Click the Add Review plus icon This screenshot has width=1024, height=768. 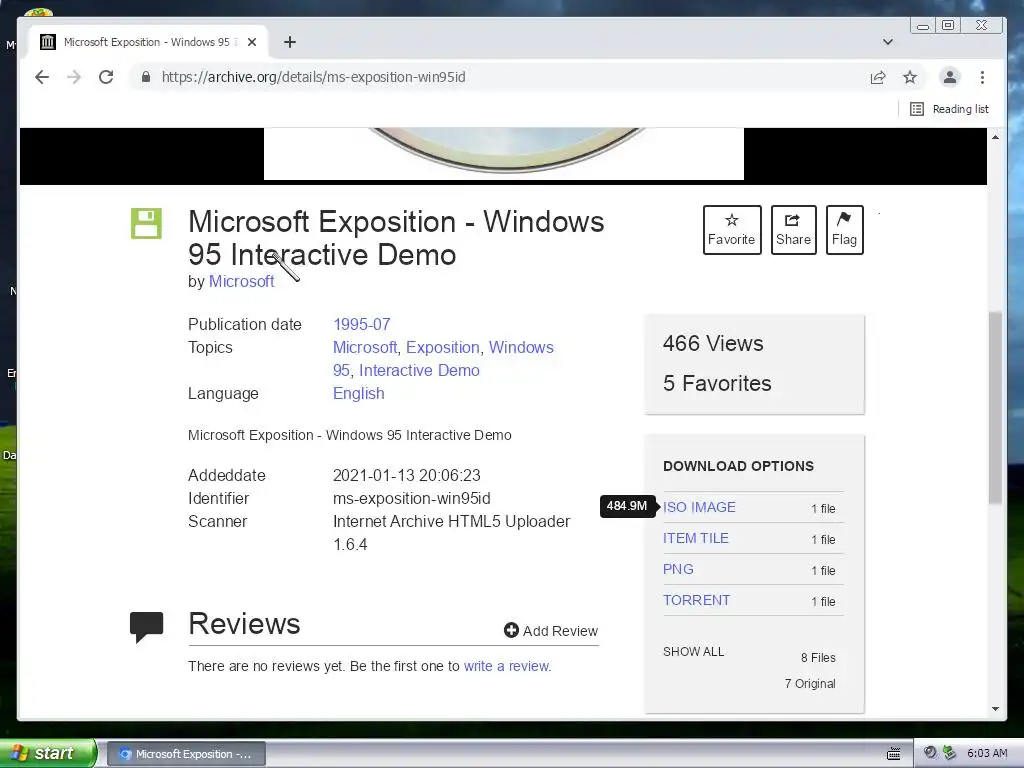(x=511, y=630)
